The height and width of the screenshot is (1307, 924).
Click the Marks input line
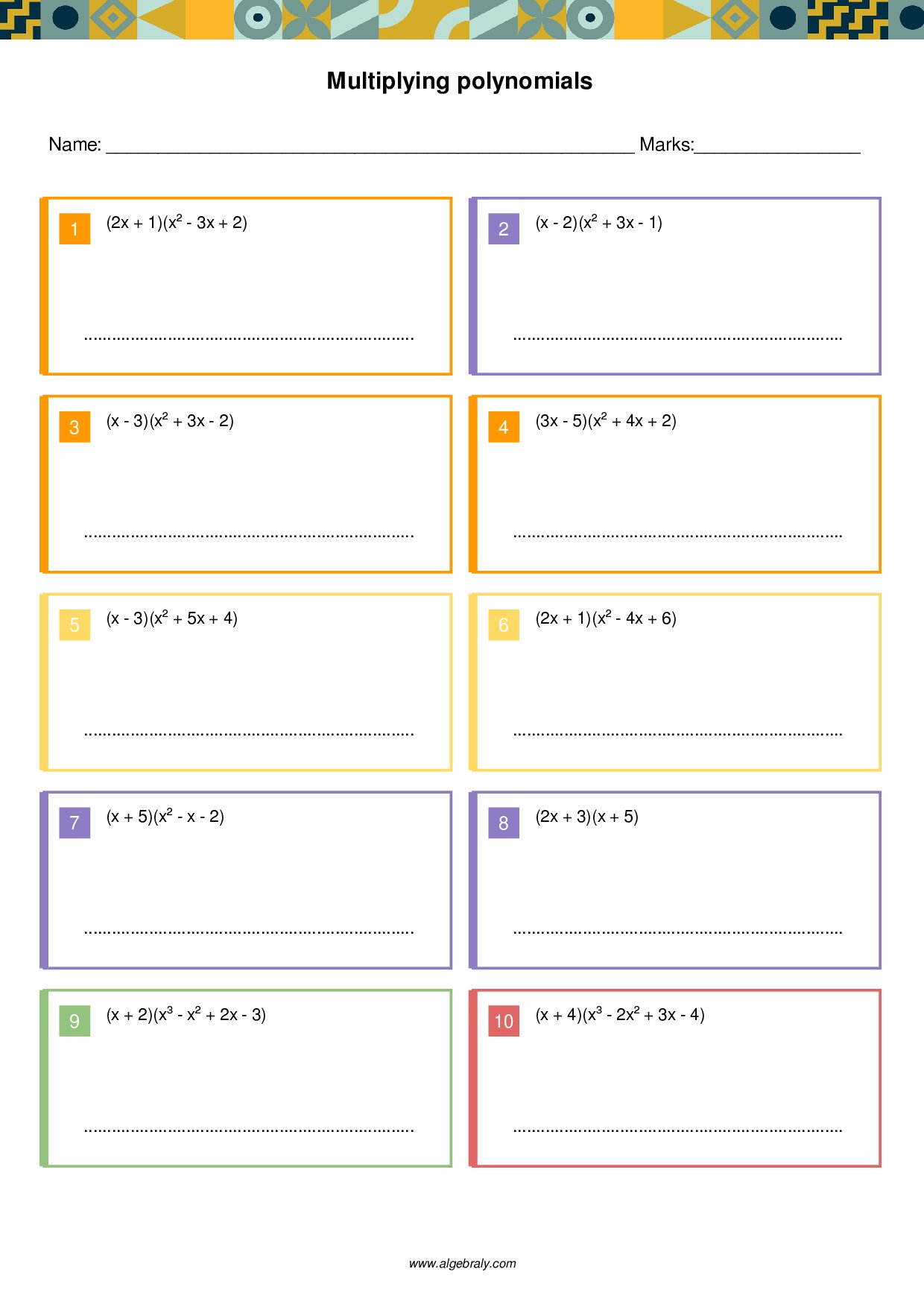point(777,146)
